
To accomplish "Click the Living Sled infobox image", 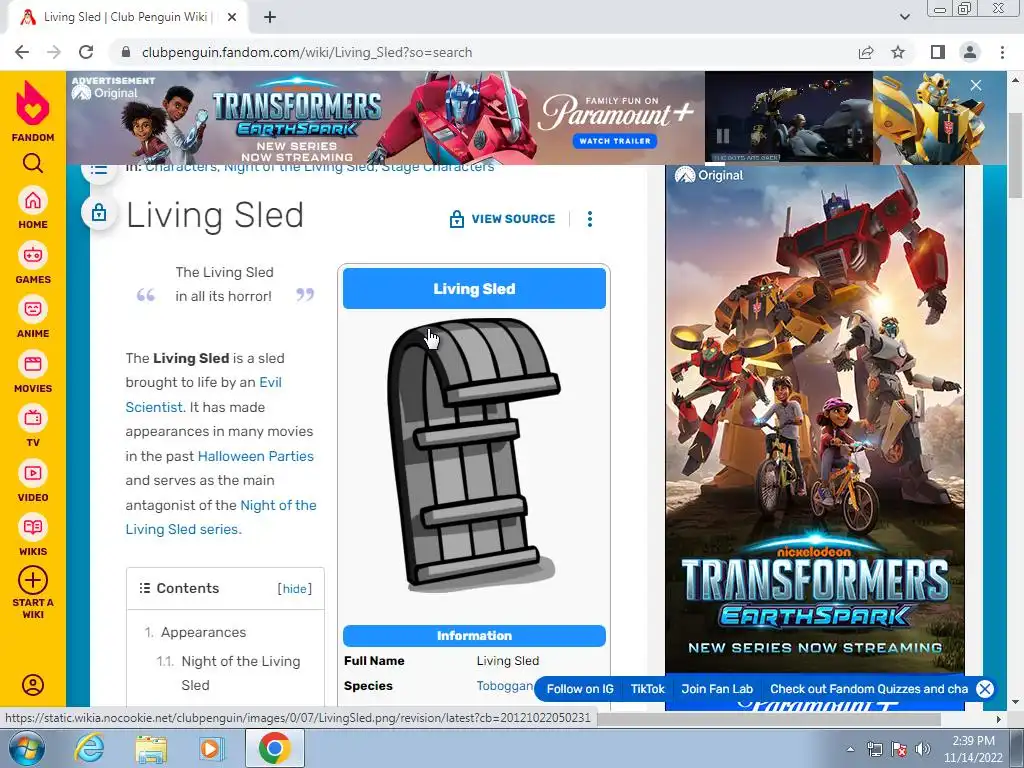I will [x=473, y=455].
